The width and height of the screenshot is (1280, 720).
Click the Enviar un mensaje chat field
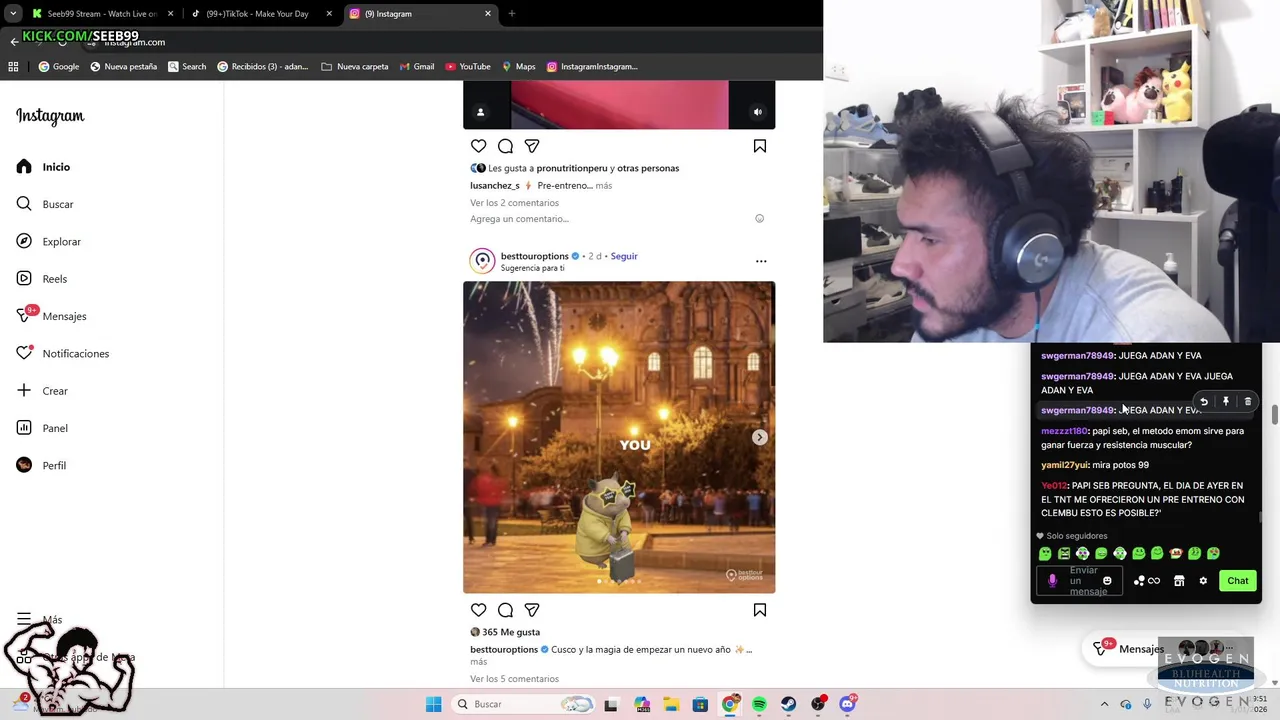coord(1079,581)
